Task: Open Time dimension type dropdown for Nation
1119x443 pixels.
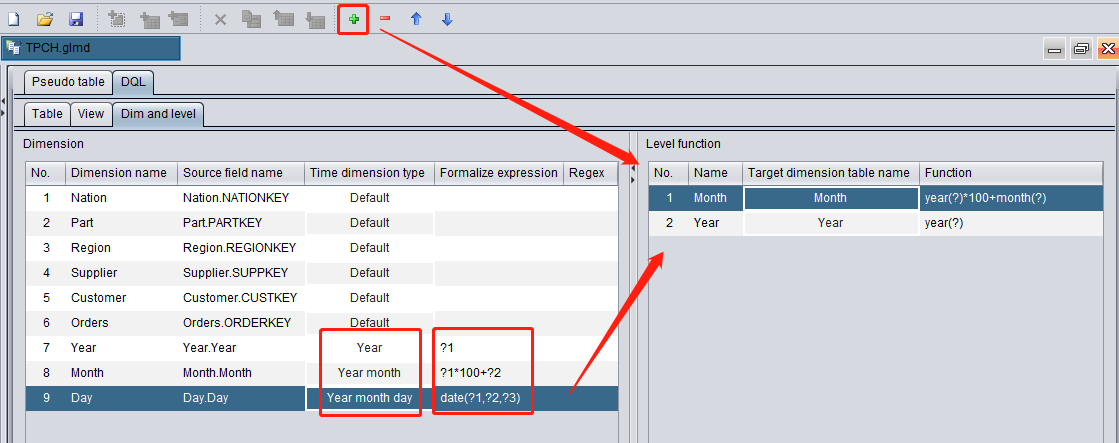Action: click(x=370, y=198)
